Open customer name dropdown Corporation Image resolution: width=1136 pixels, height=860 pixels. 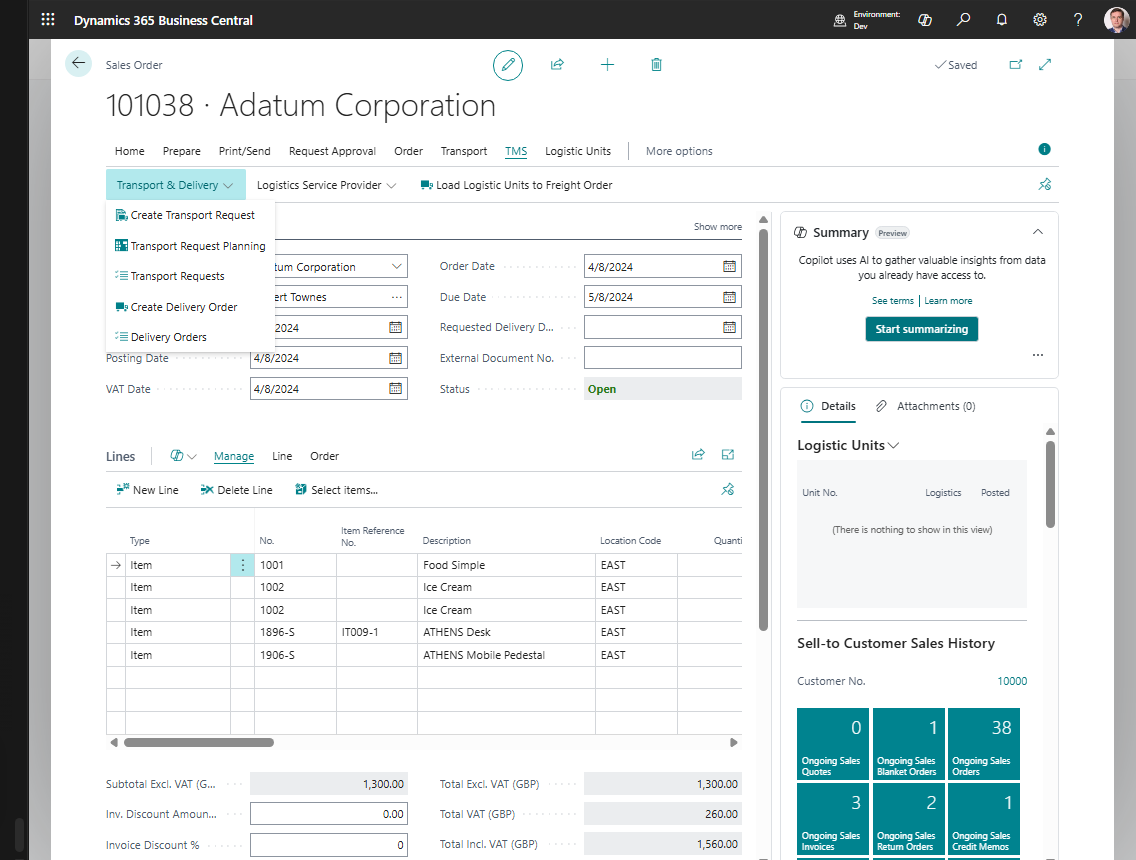397,267
